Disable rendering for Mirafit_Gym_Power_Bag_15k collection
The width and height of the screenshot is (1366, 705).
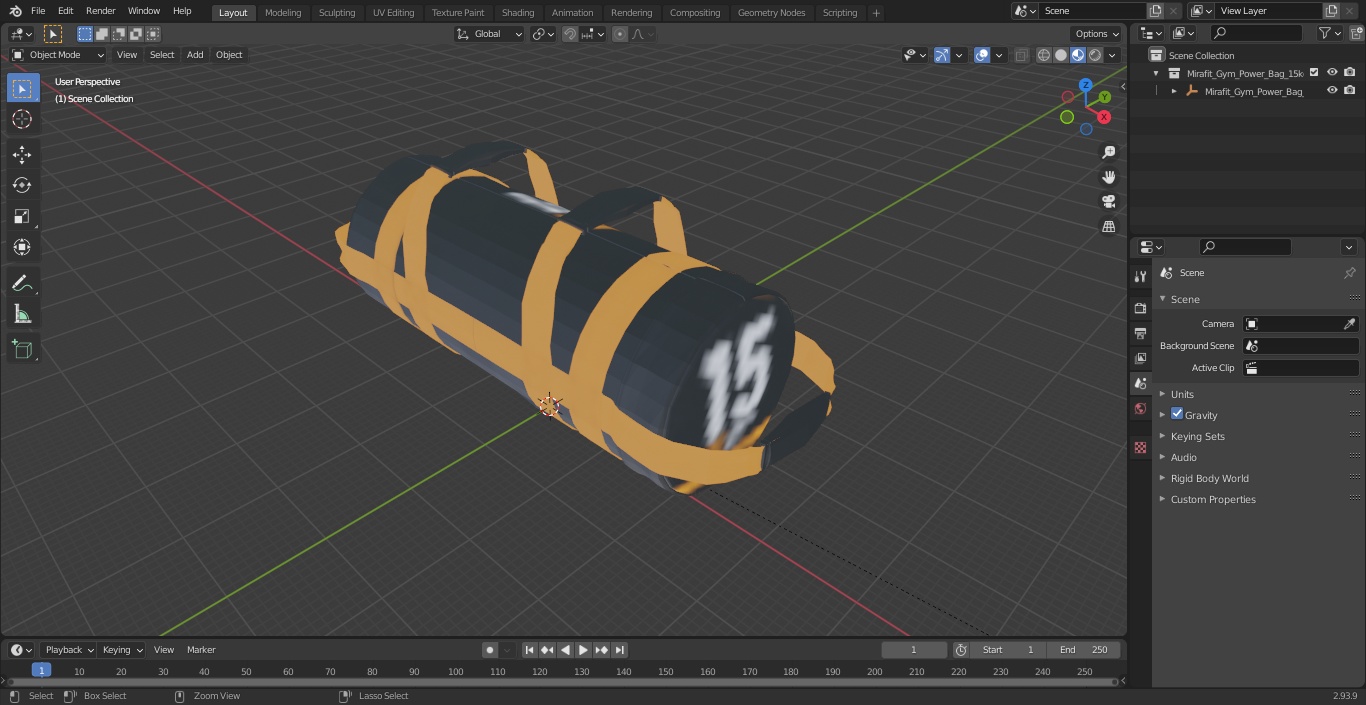pyautogui.click(x=1350, y=72)
